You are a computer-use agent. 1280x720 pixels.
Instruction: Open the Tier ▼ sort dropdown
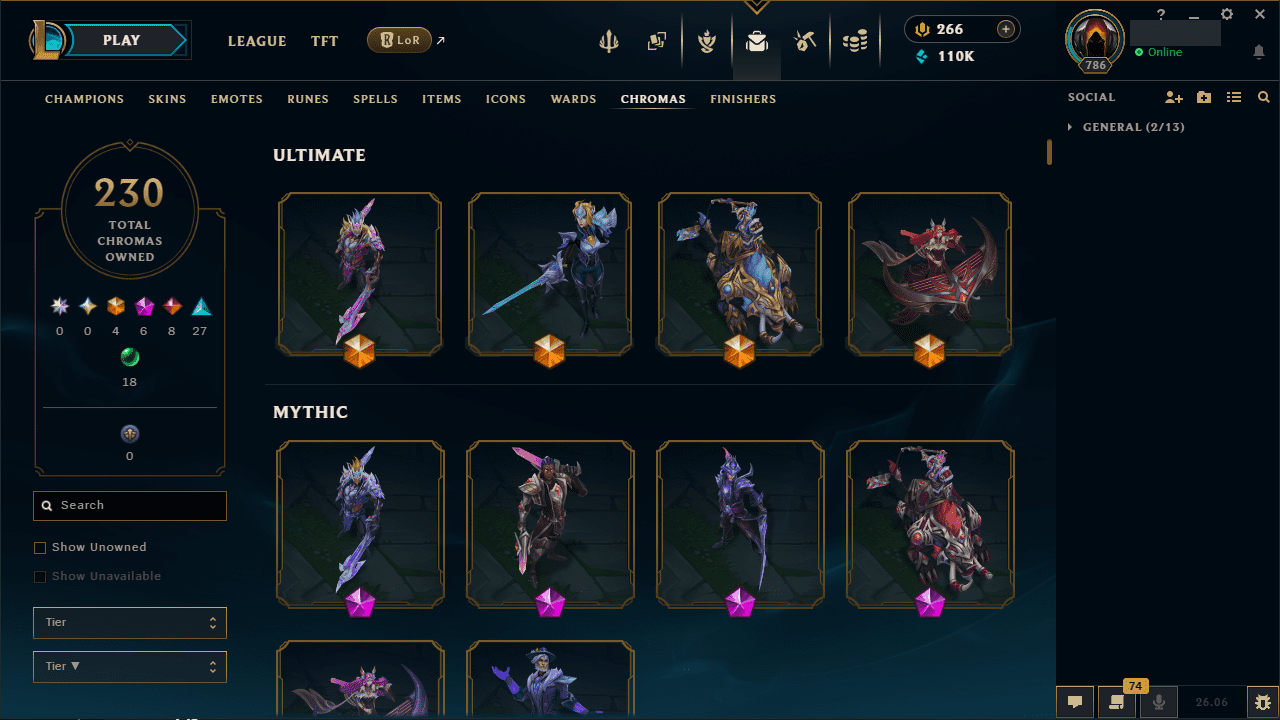tap(130, 666)
